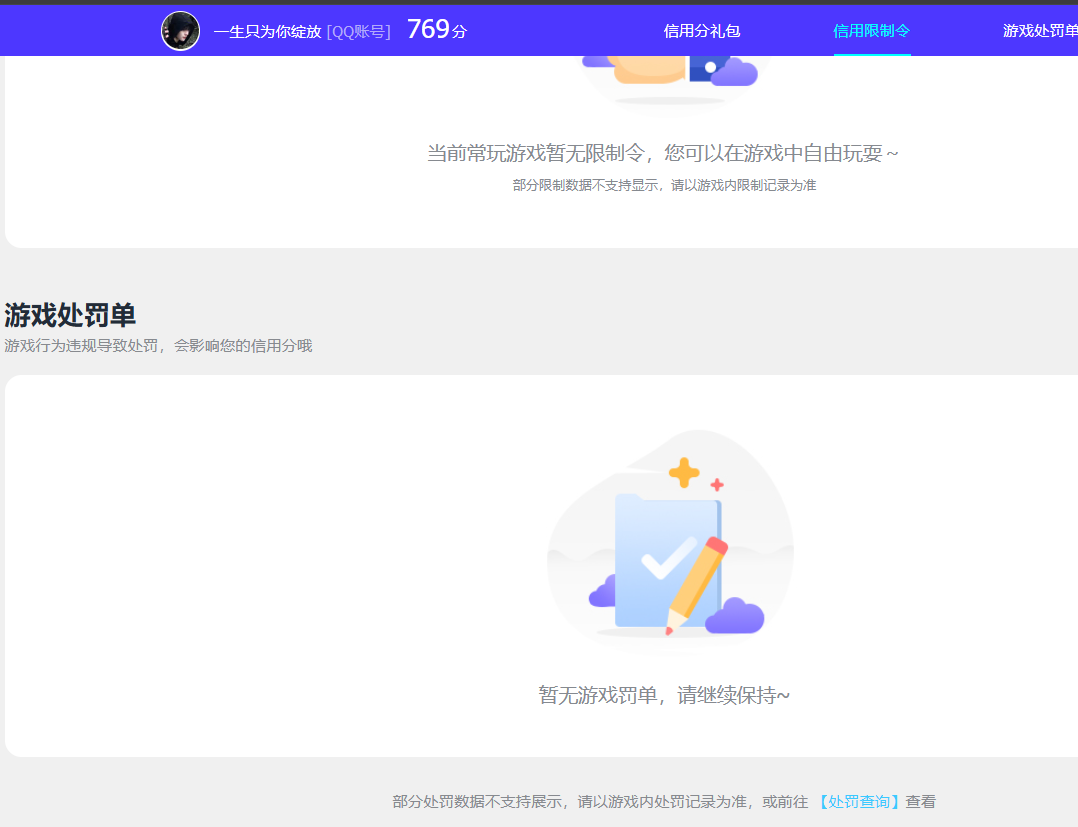The image size is (1078, 827).
Task: Open the 游戏处罚单 tab in the header
Action: pos(1040,31)
